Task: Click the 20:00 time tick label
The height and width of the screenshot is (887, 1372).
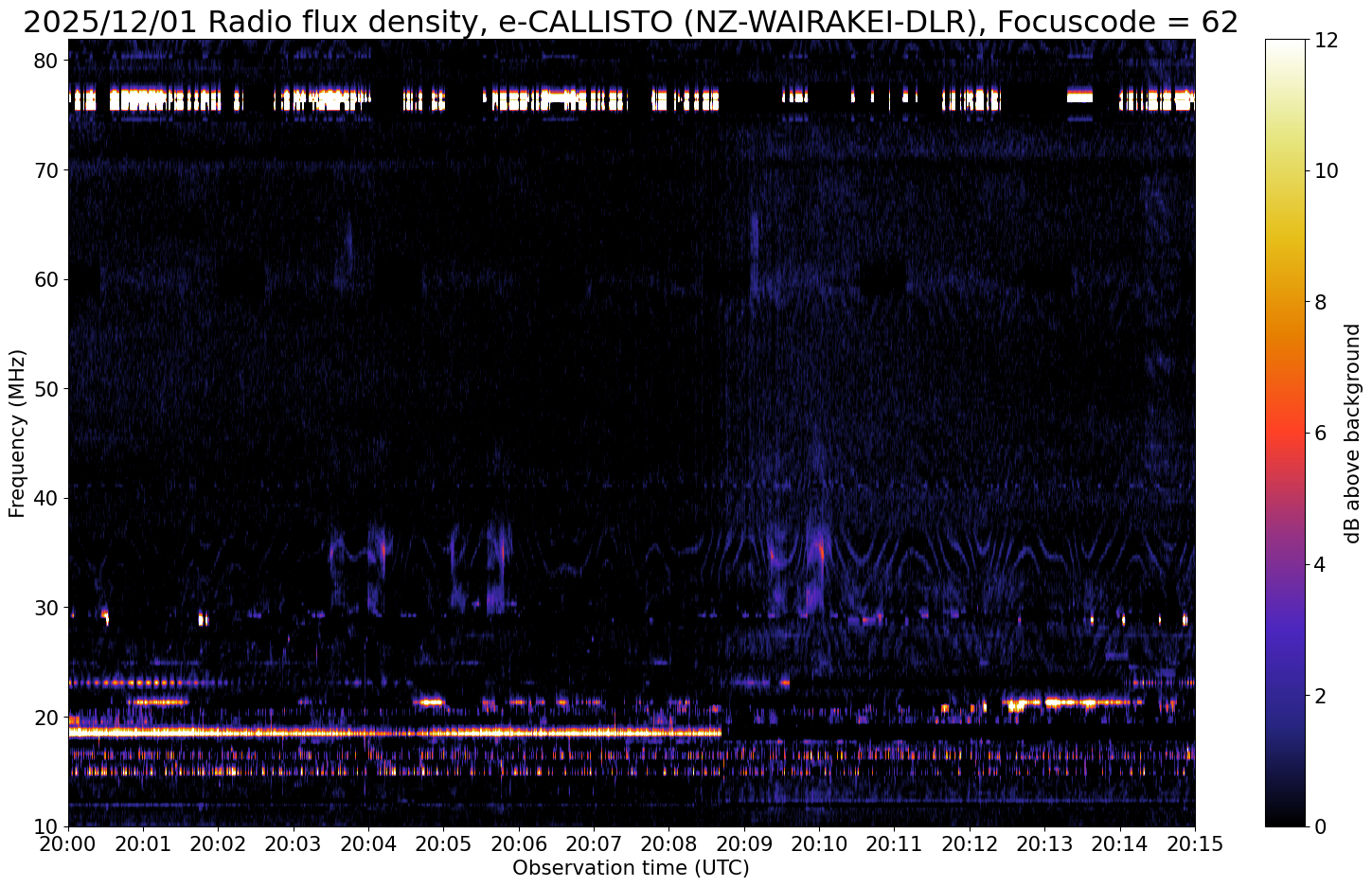Action: click(68, 843)
